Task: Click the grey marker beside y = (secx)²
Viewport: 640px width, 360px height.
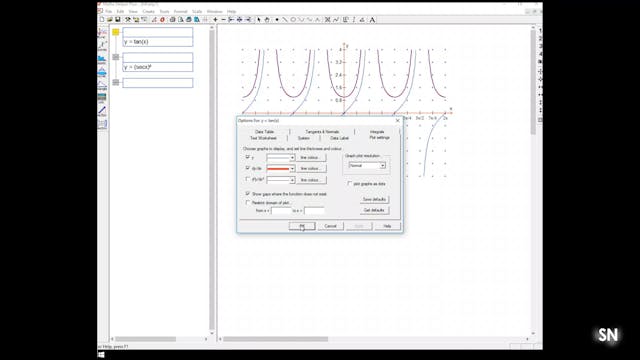Action: [x=116, y=57]
